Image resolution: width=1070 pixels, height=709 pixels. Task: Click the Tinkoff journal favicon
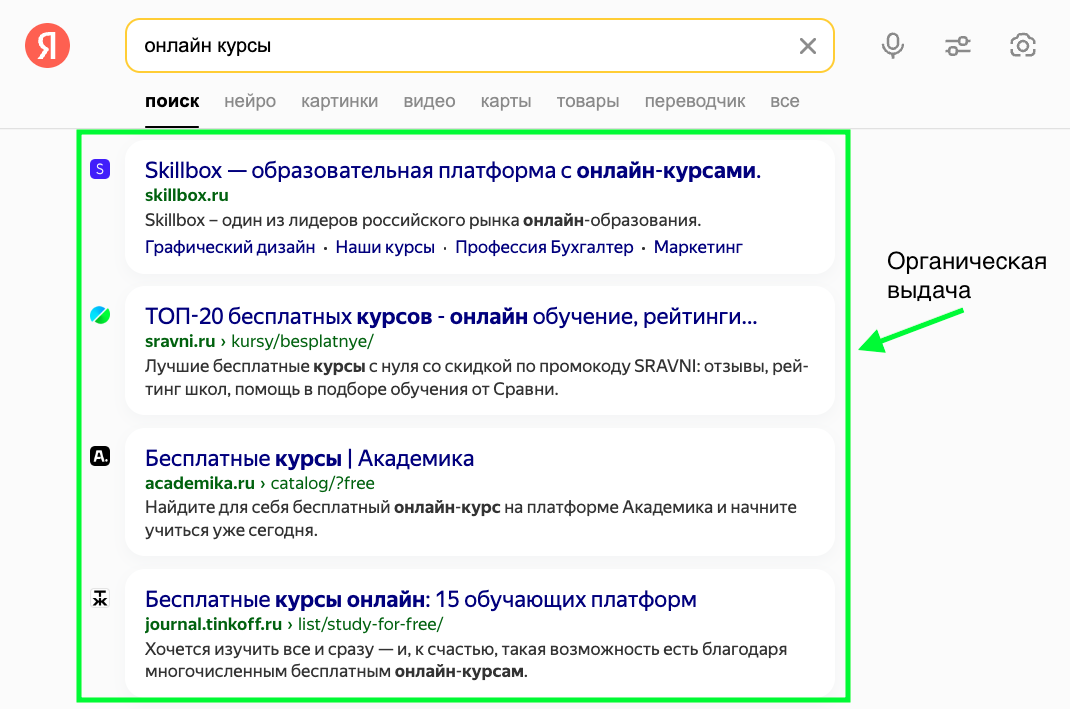pyautogui.click(x=100, y=598)
